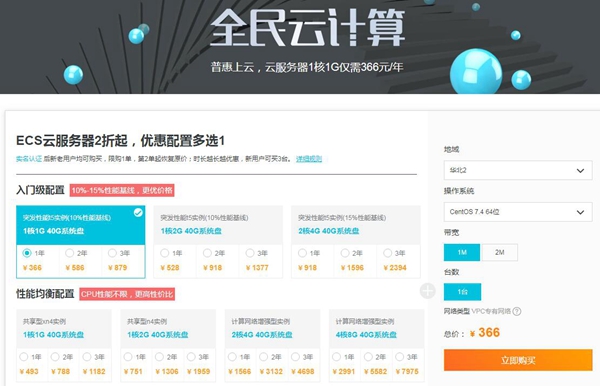Select 1年 for entry-level 1核2G at ¥528
This screenshot has width=600, height=386.
(165, 253)
